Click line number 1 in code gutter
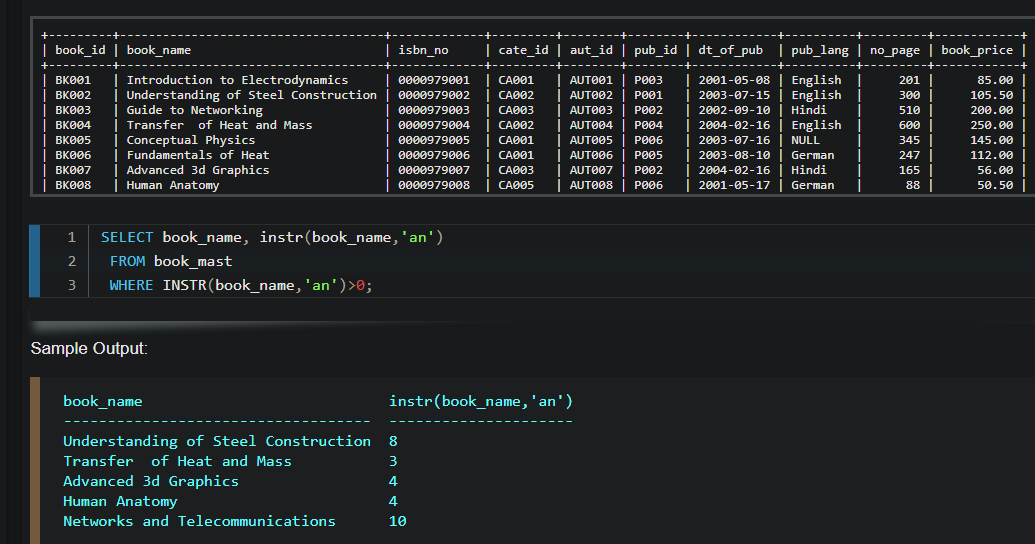 71,237
